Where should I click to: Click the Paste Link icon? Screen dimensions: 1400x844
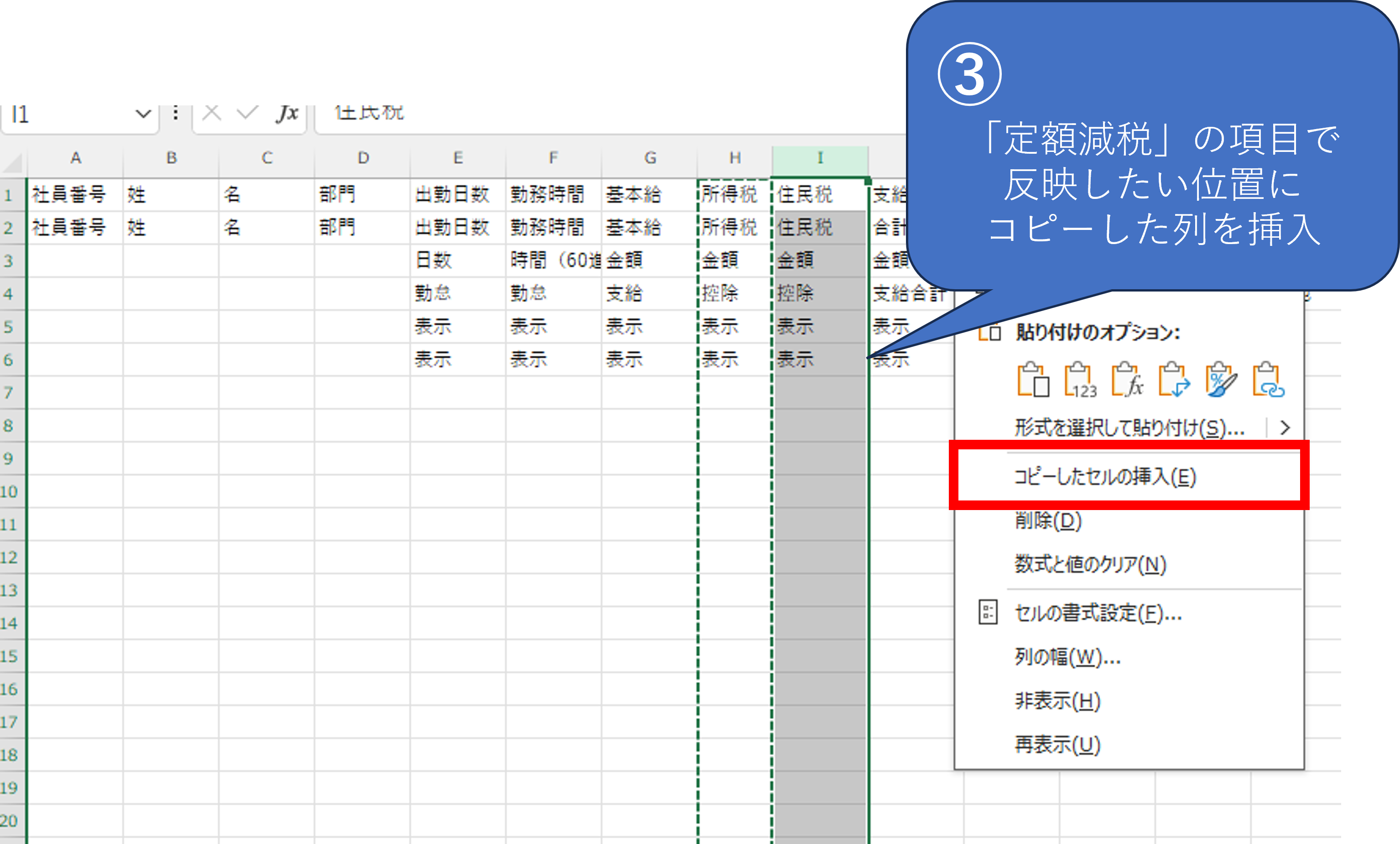(1268, 379)
